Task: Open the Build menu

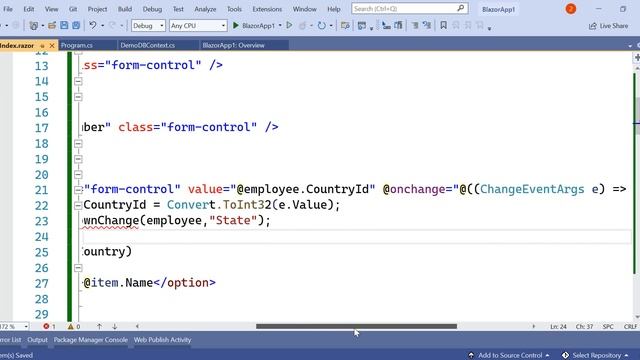Action: (x=124, y=9)
